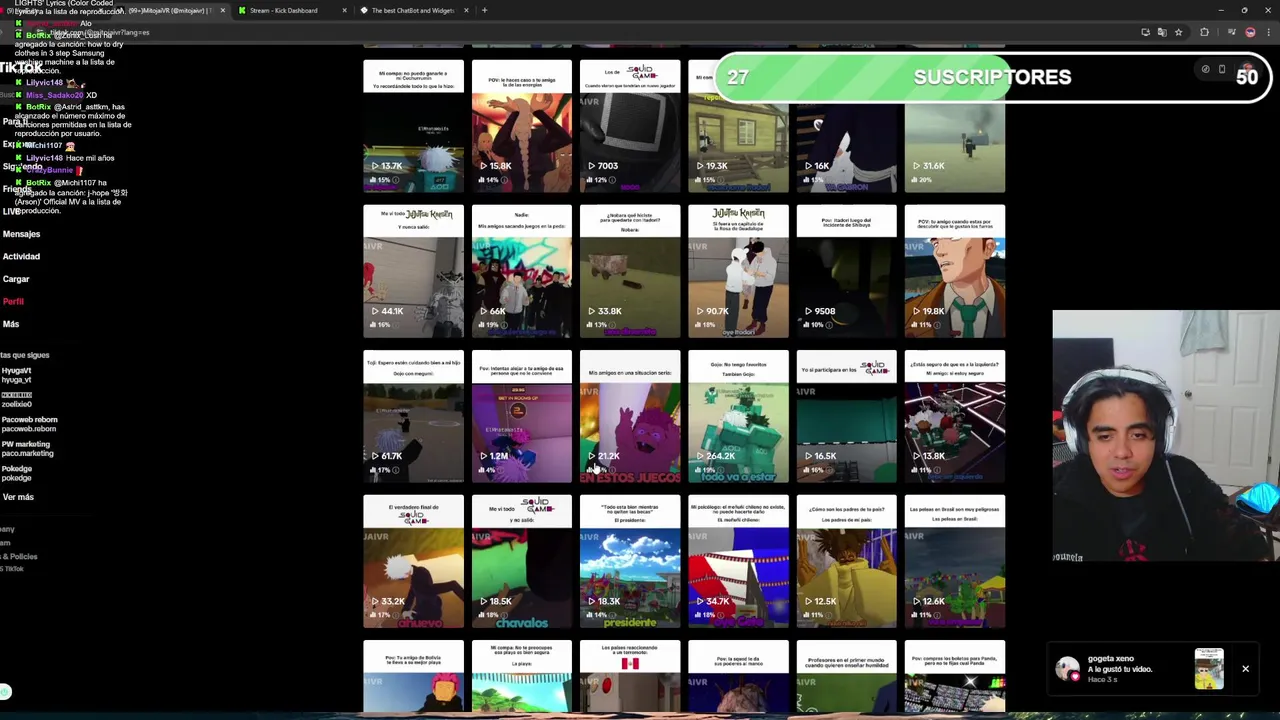Dismiss the gogeta xeno notification

coord(1245,668)
